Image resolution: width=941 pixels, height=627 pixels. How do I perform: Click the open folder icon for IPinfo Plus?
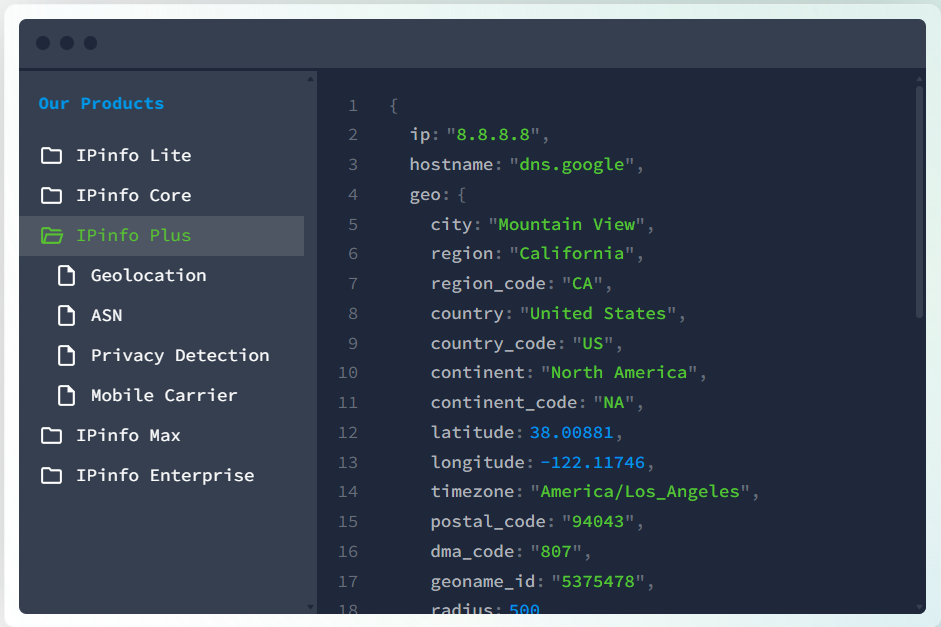coord(51,236)
